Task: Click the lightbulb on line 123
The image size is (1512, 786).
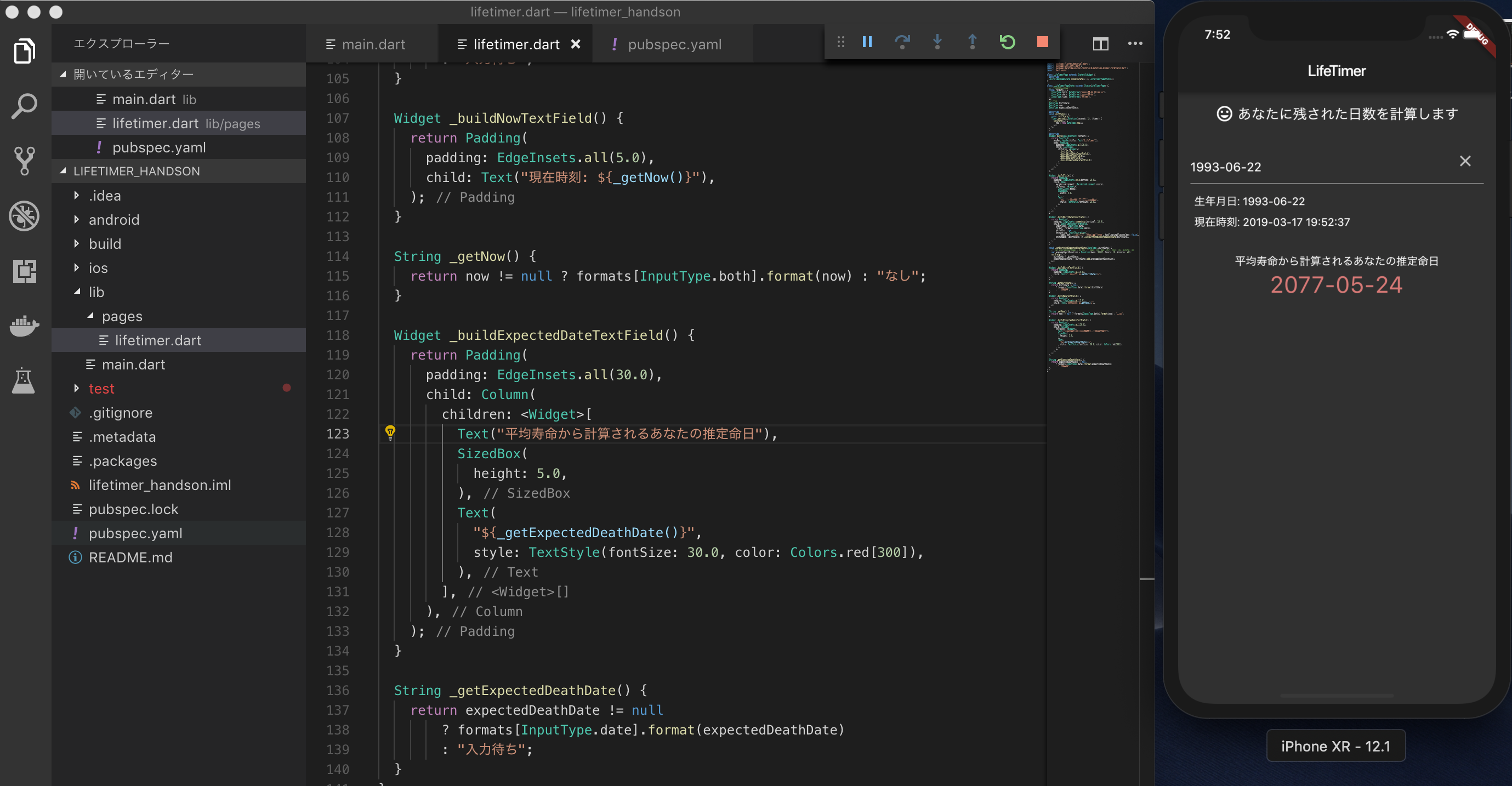Action: click(x=390, y=432)
